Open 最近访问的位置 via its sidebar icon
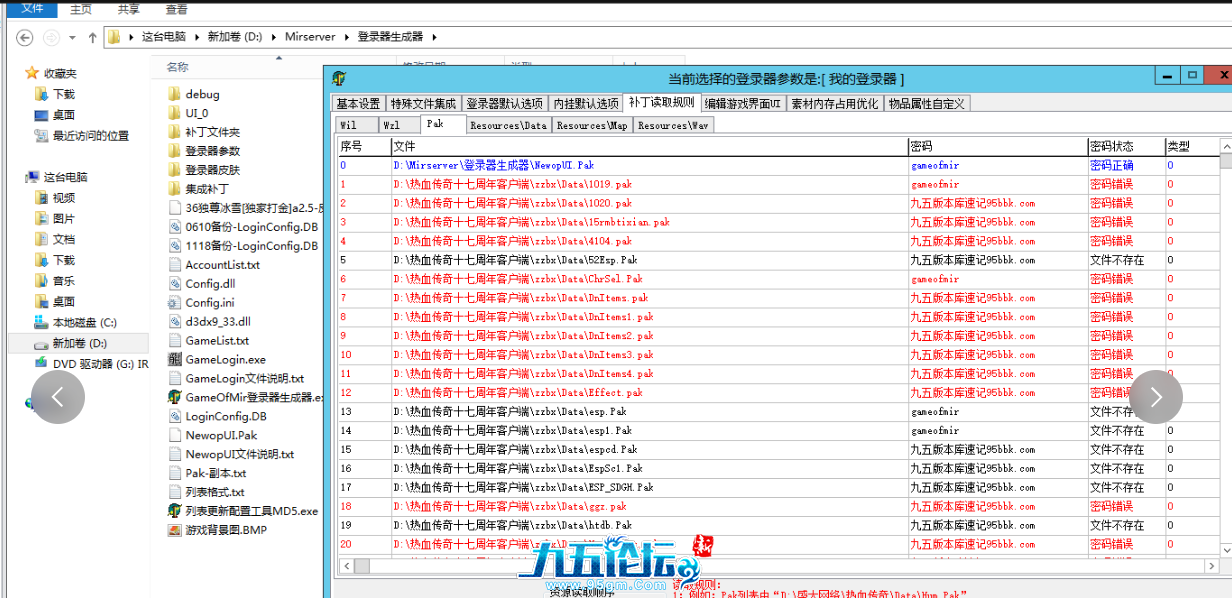 tap(41, 135)
